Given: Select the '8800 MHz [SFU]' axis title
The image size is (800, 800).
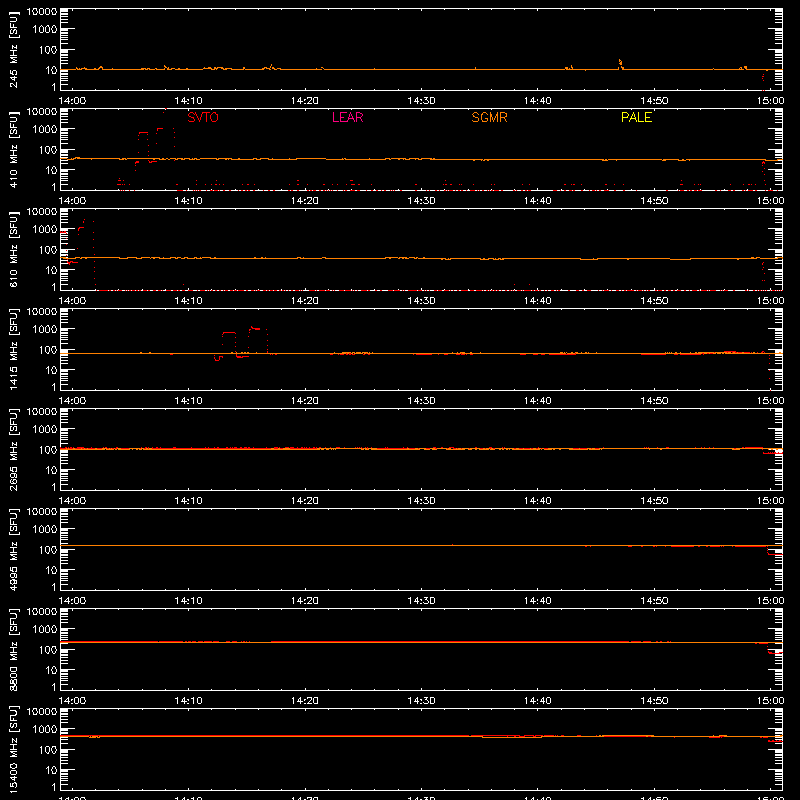Looking at the screenshot, I should coord(13,649).
